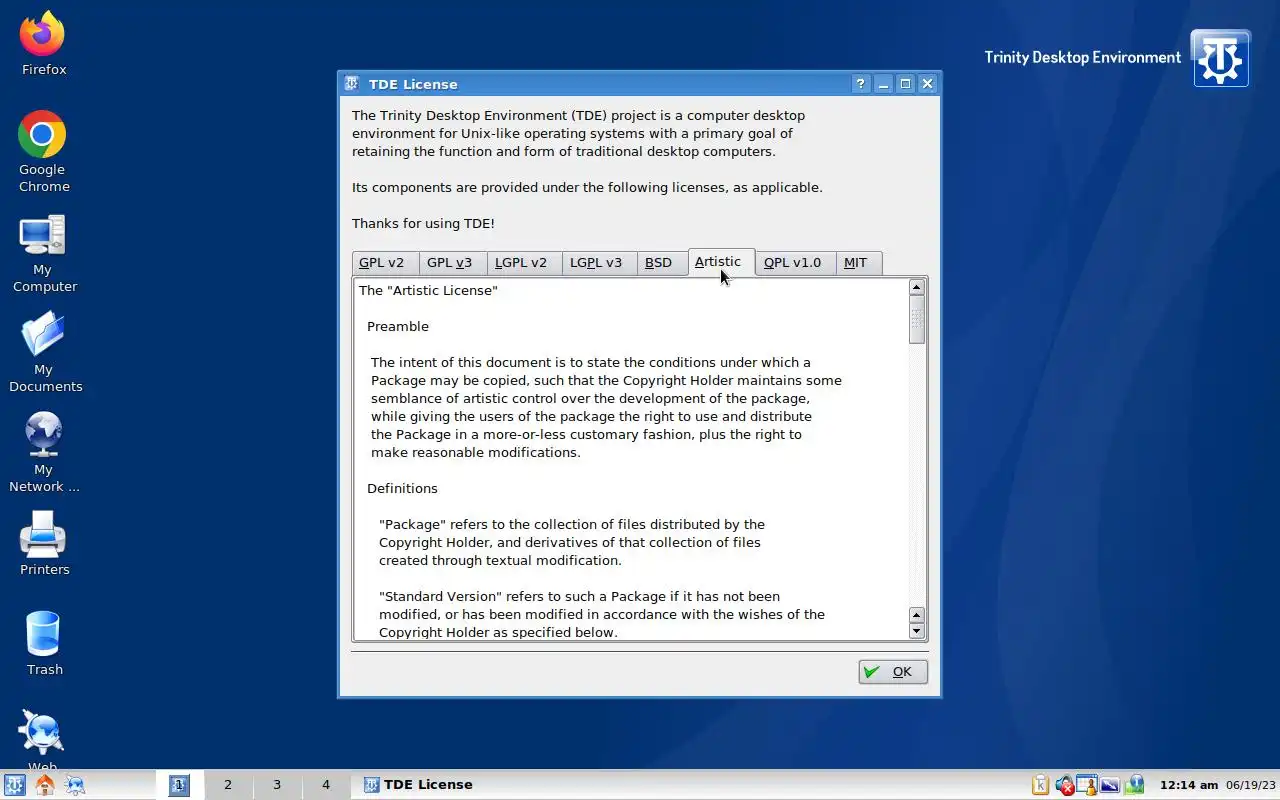Click the "Definitions" heading in the license text
This screenshot has width=1280, height=800.
tap(402, 489)
